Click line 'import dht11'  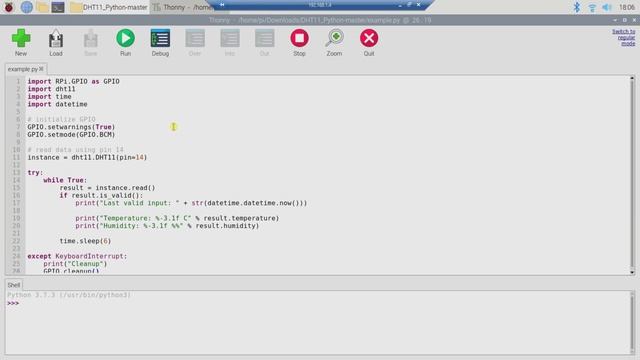[51, 89]
